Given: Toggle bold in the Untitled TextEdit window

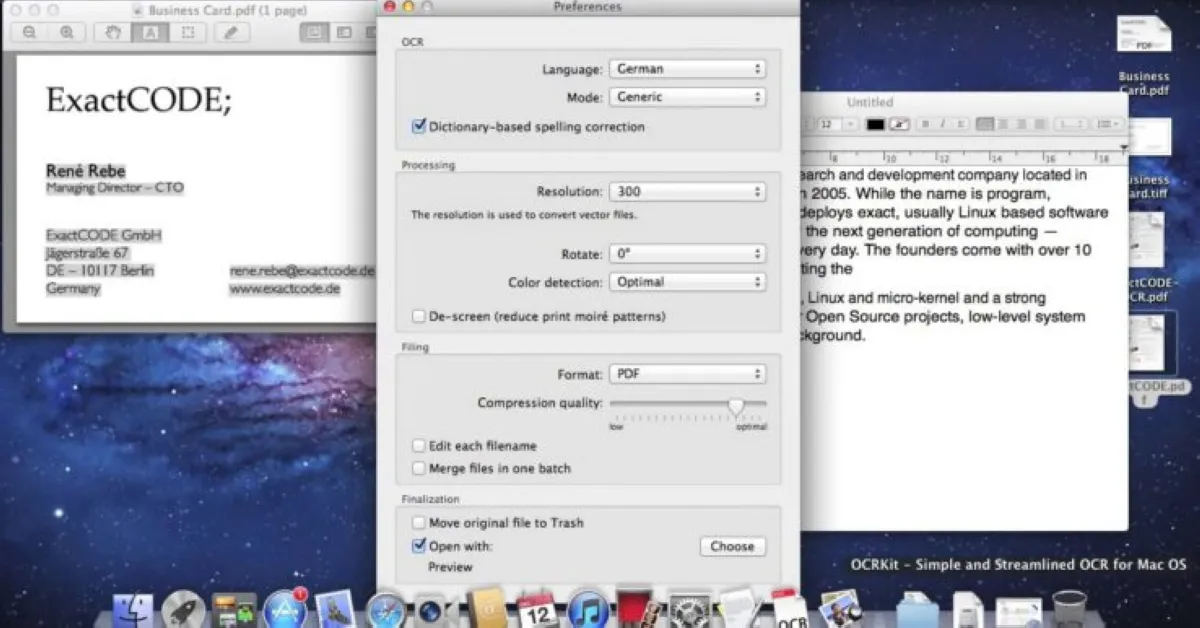Looking at the screenshot, I should coord(926,124).
